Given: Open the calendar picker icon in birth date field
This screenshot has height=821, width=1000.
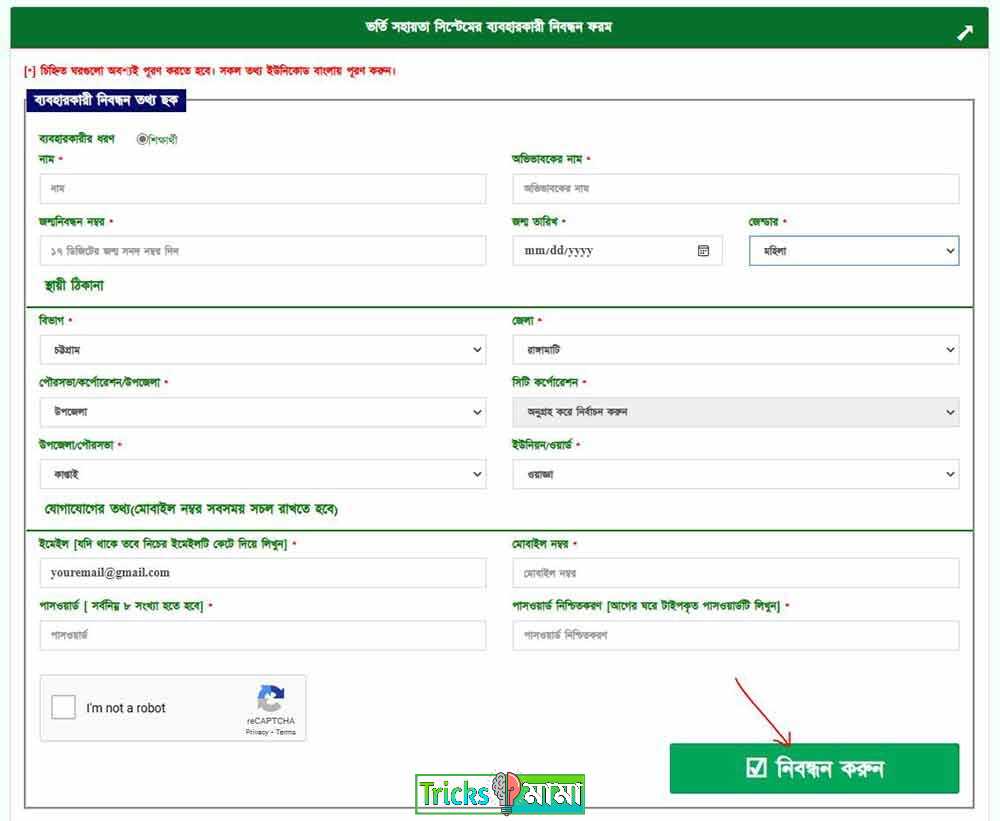Looking at the screenshot, I should pos(703,251).
